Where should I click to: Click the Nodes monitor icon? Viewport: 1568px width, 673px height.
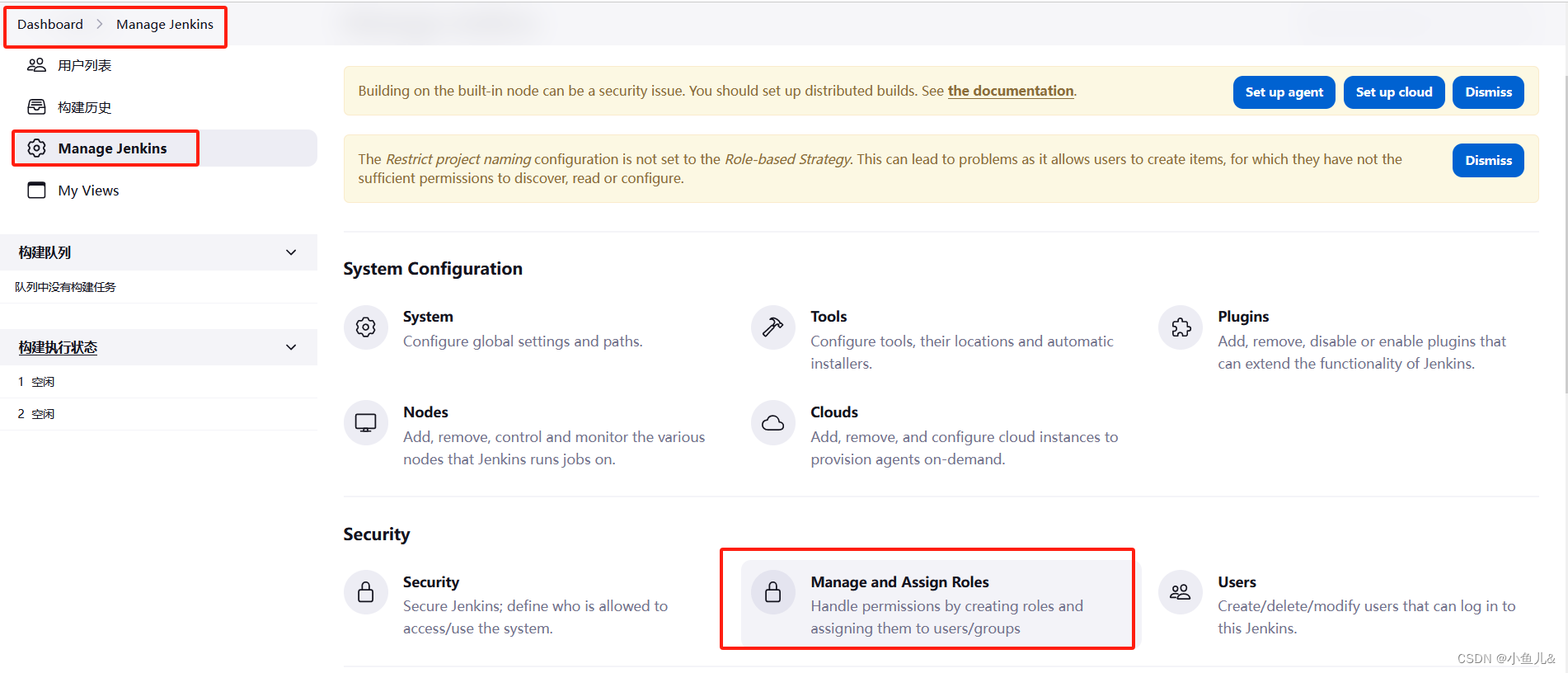coord(365,423)
